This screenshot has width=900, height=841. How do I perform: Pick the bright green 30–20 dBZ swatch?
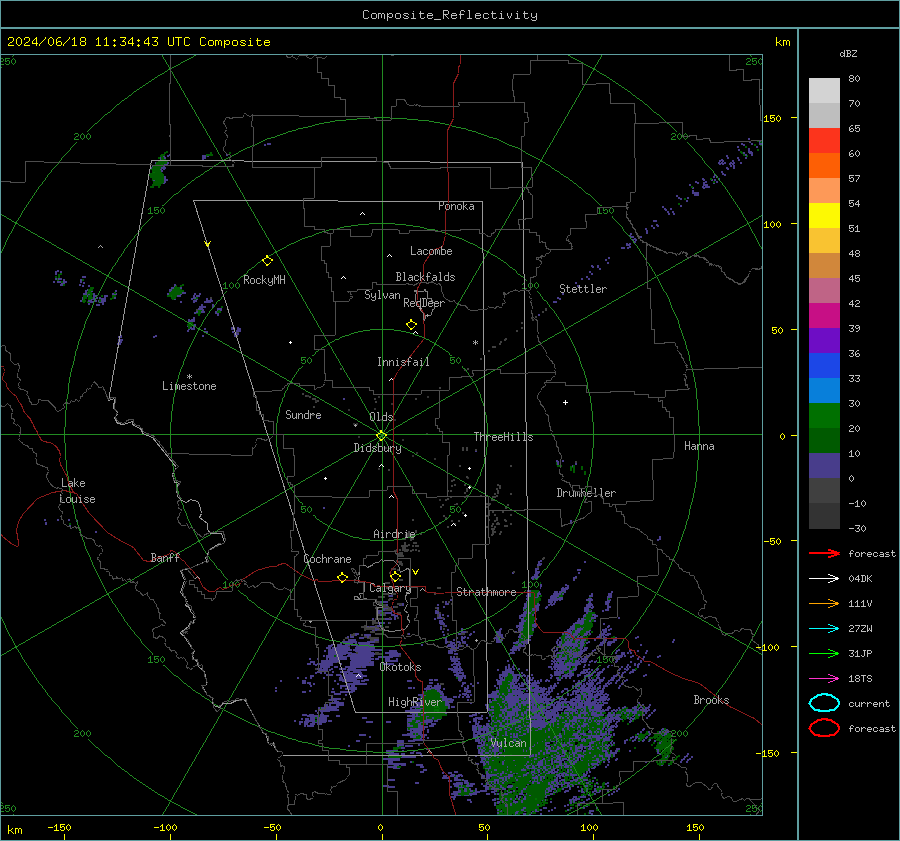coord(824,415)
